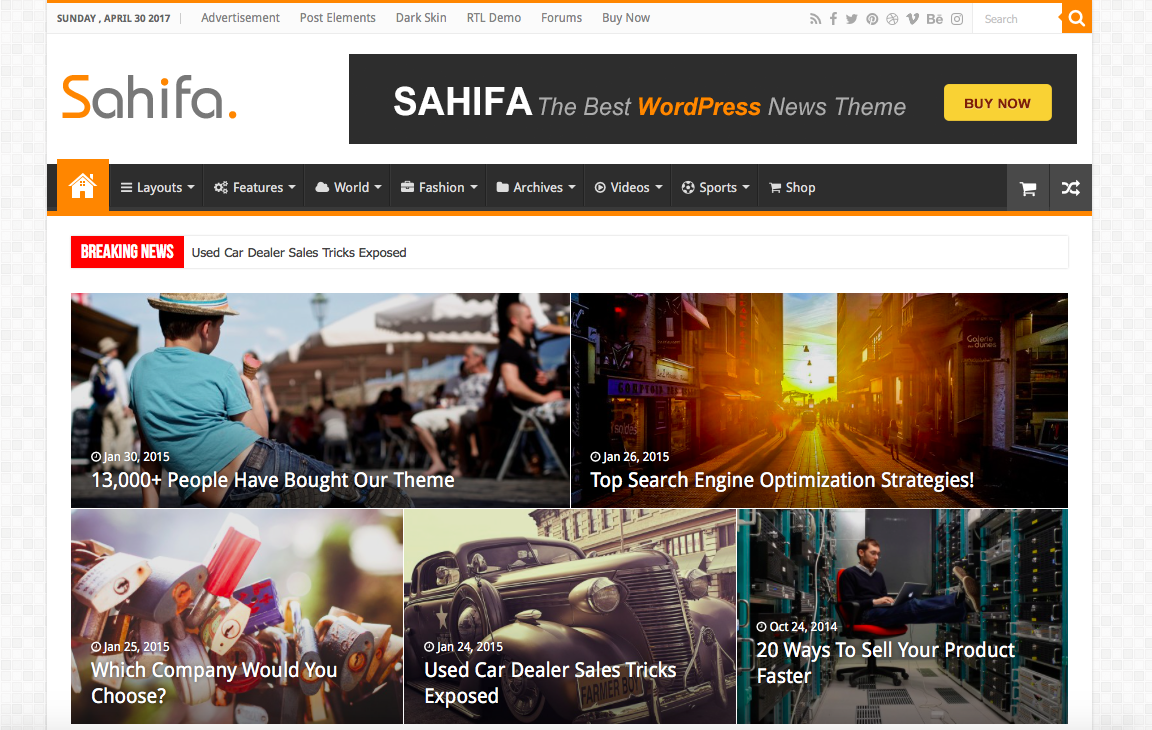The image size is (1152, 730).
Task: Read '20 Ways To Sell Your Product Faster'
Action: (x=885, y=662)
